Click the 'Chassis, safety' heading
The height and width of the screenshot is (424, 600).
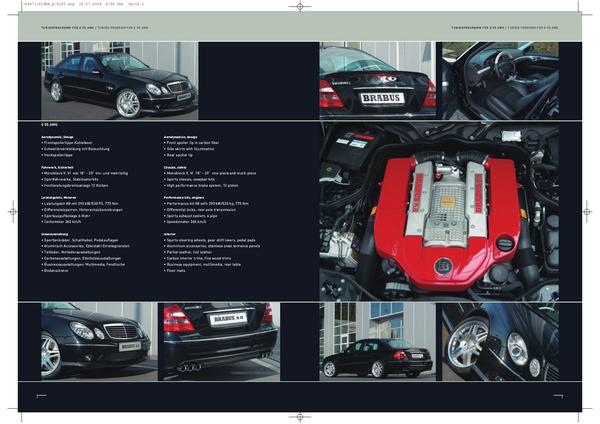pos(175,167)
